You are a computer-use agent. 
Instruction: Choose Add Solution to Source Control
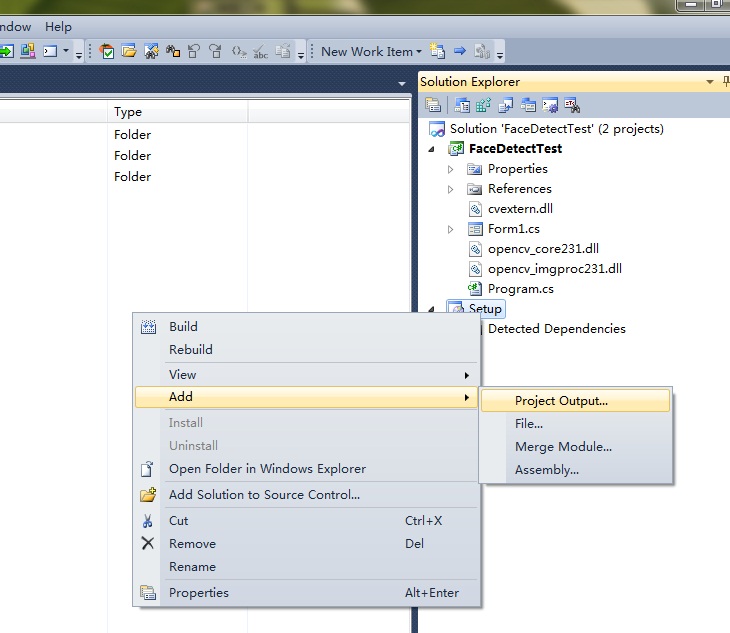[x=306, y=495]
